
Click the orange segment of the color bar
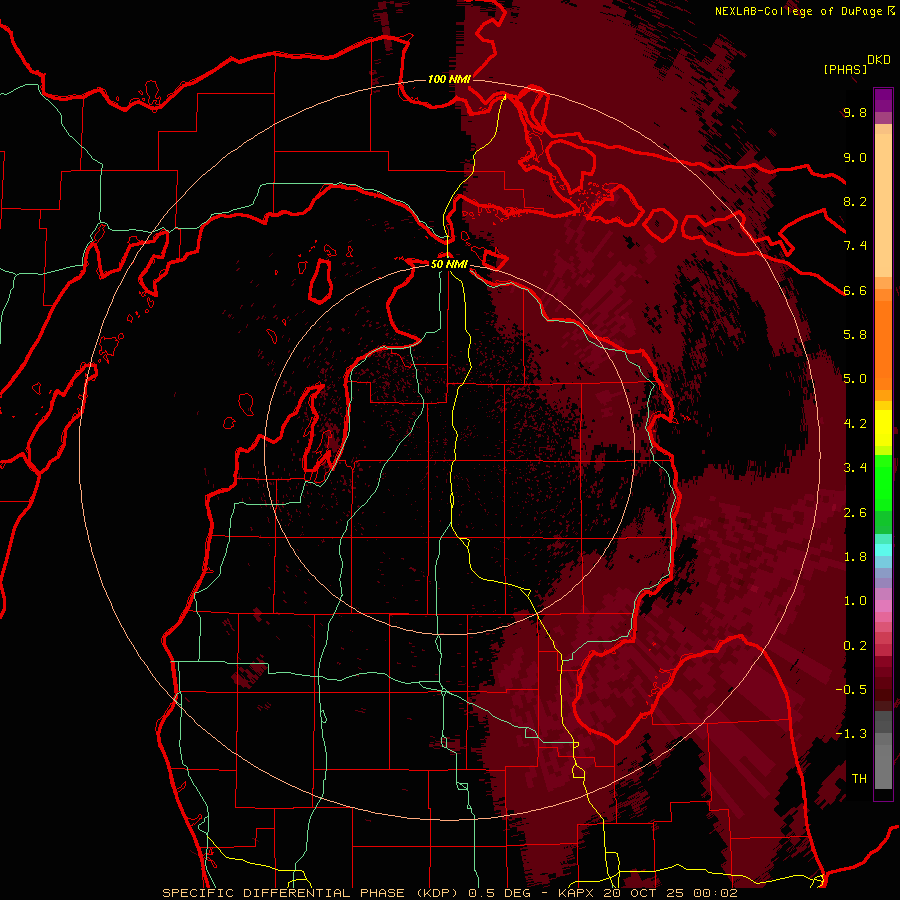pyautogui.click(x=883, y=344)
